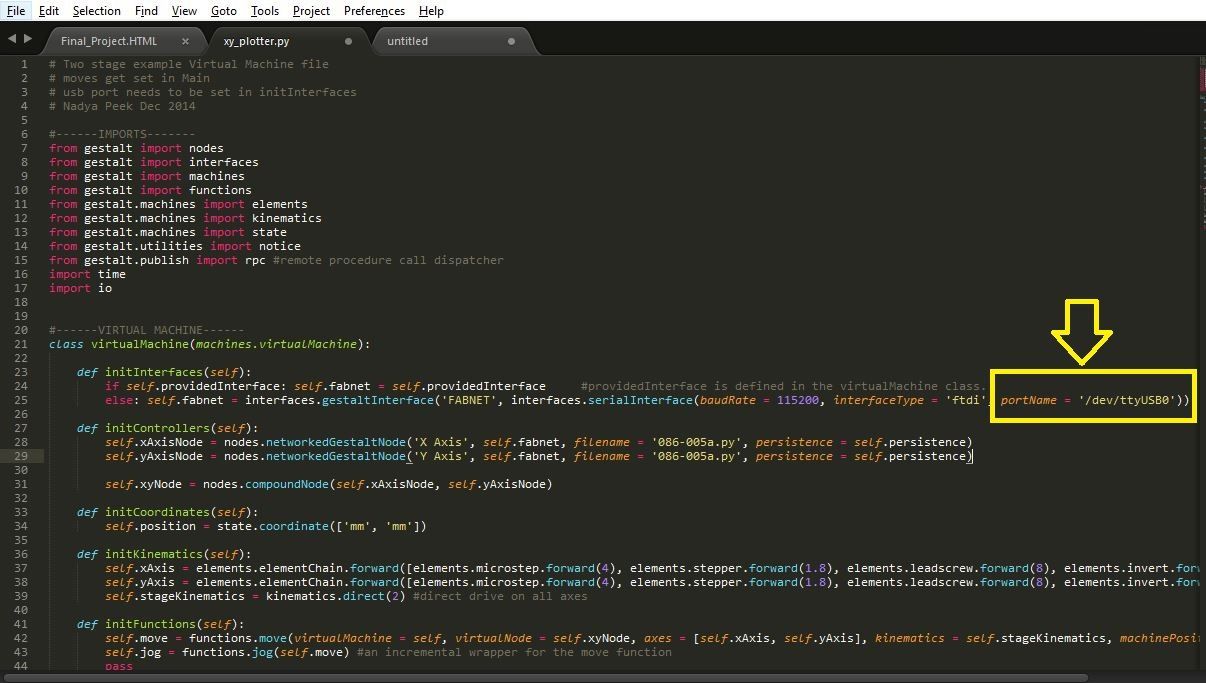Click the 'def initInterfaces' function name

[x=153, y=372]
